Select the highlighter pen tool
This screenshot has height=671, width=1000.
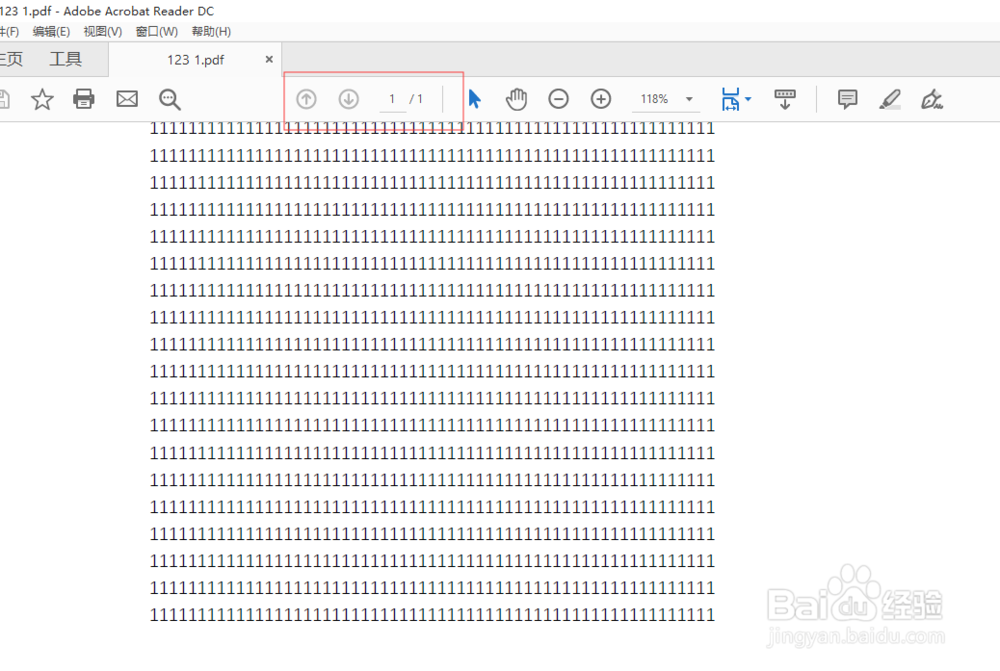click(890, 100)
